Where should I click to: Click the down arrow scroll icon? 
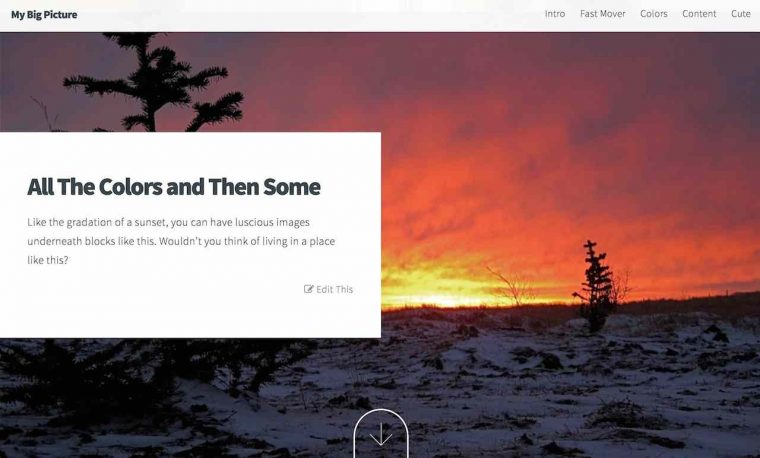coord(380,434)
